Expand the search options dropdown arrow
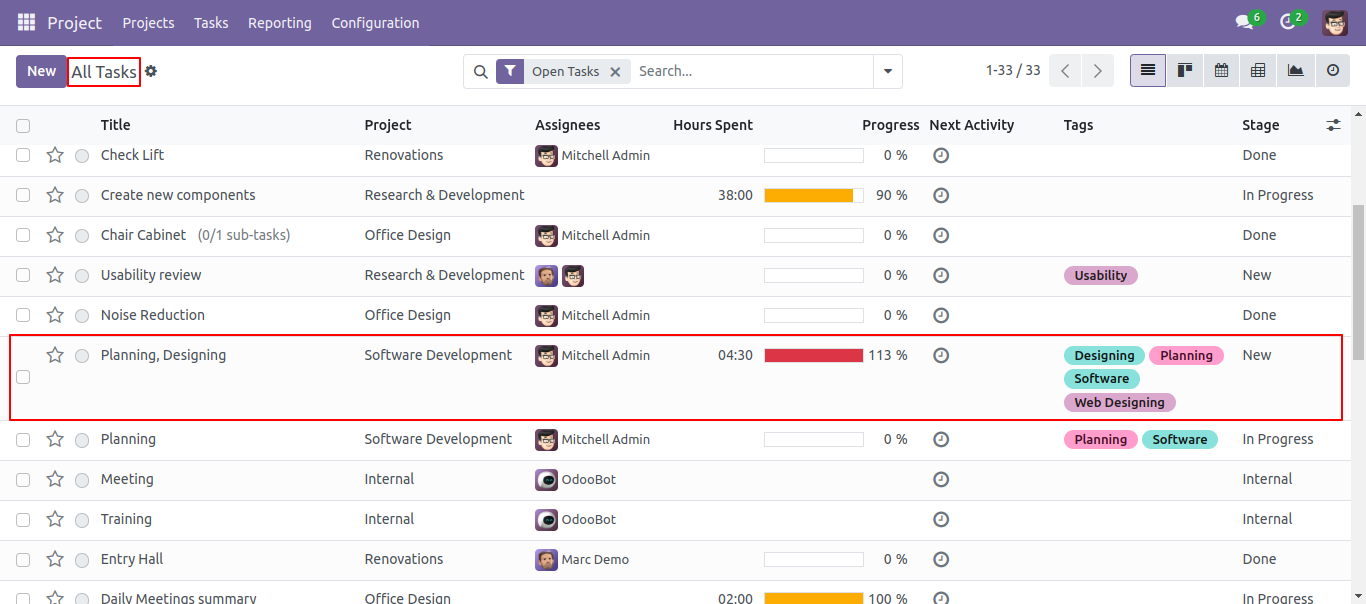This screenshot has height=604, width=1366. (887, 71)
